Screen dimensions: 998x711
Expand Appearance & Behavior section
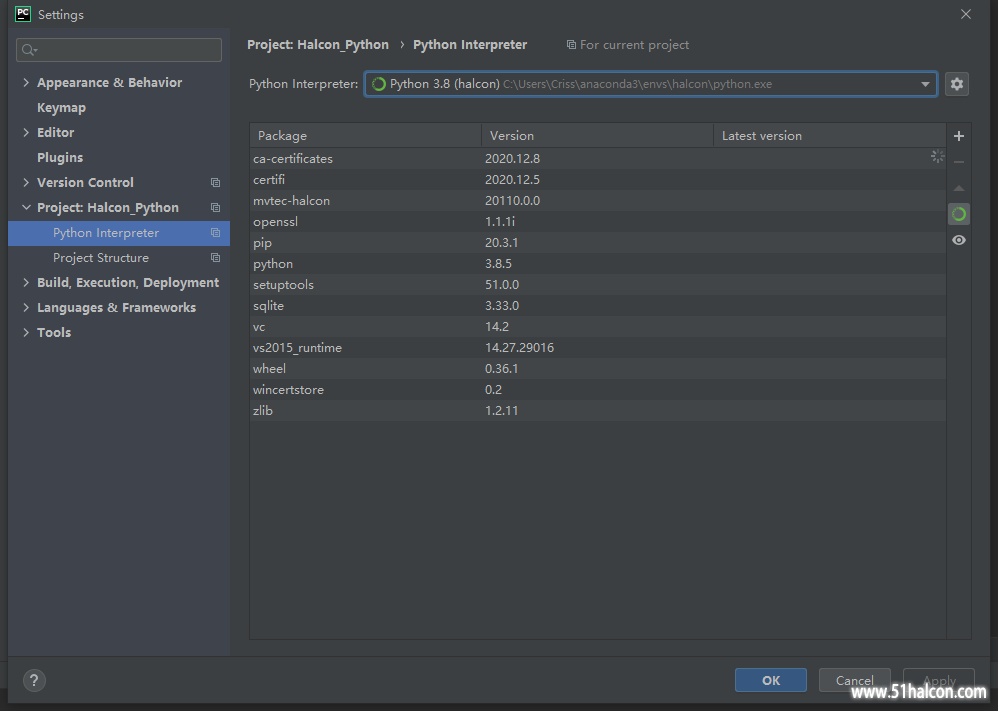pyautogui.click(x=26, y=82)
